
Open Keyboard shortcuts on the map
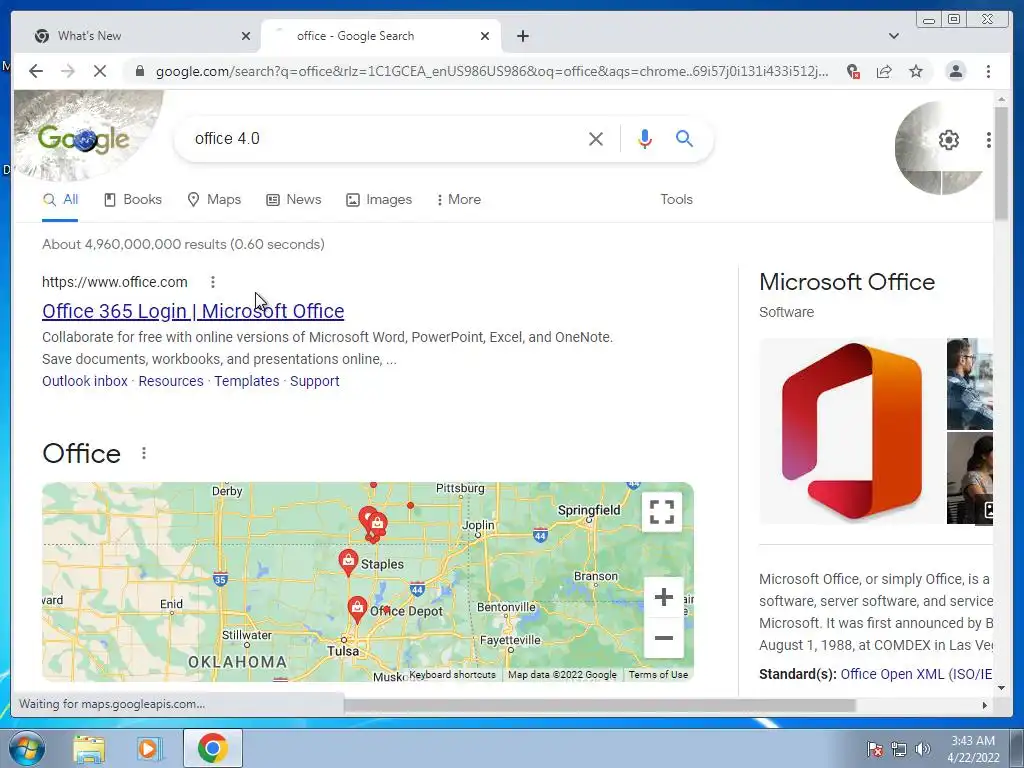[452, 675]
